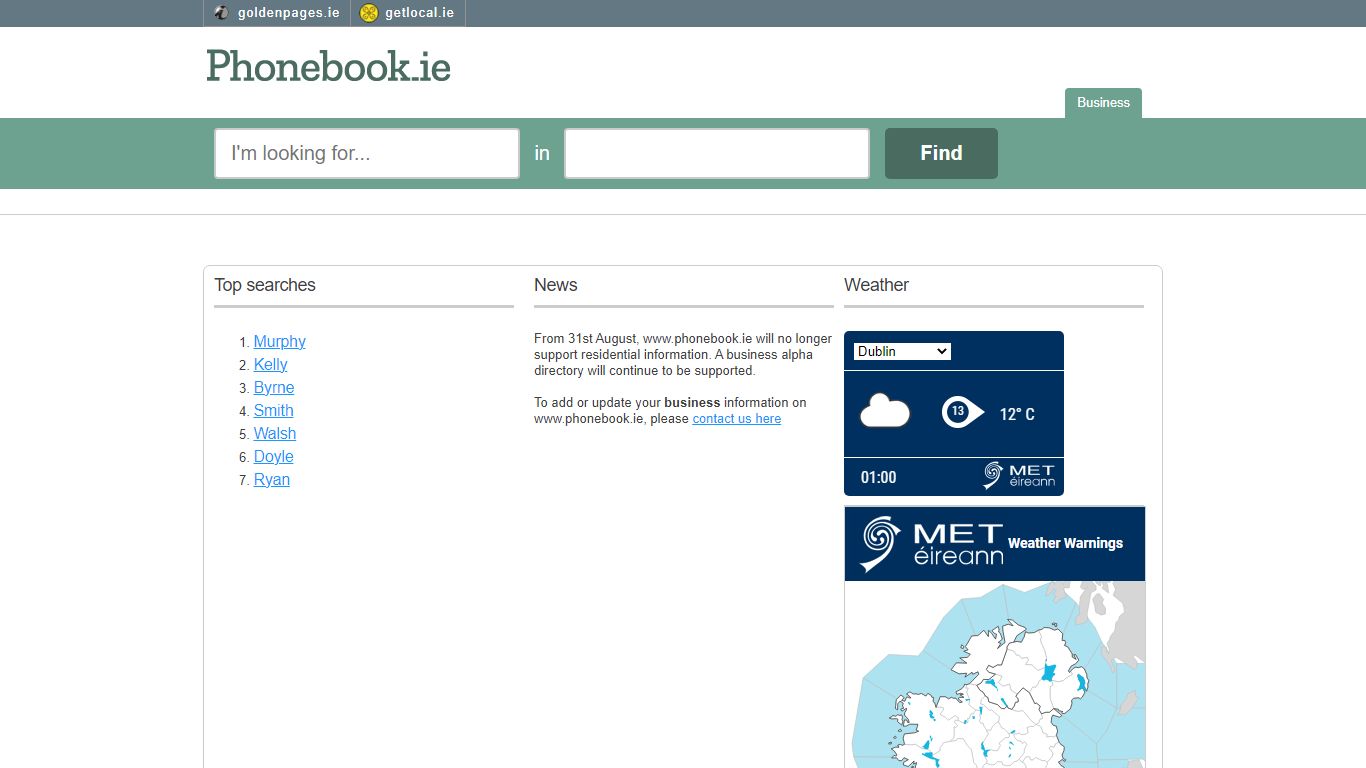Click the getlocal.ie yellow favicon icon

[369, 13]
